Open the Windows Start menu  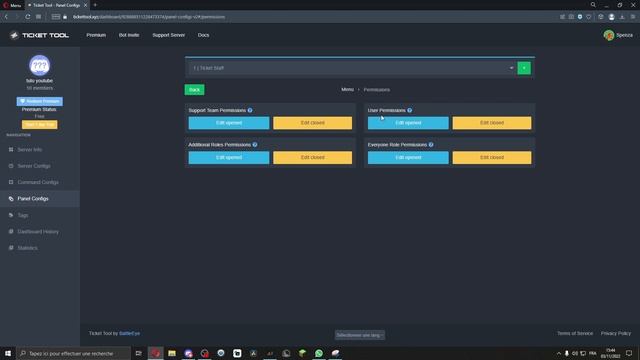[8, 353]
